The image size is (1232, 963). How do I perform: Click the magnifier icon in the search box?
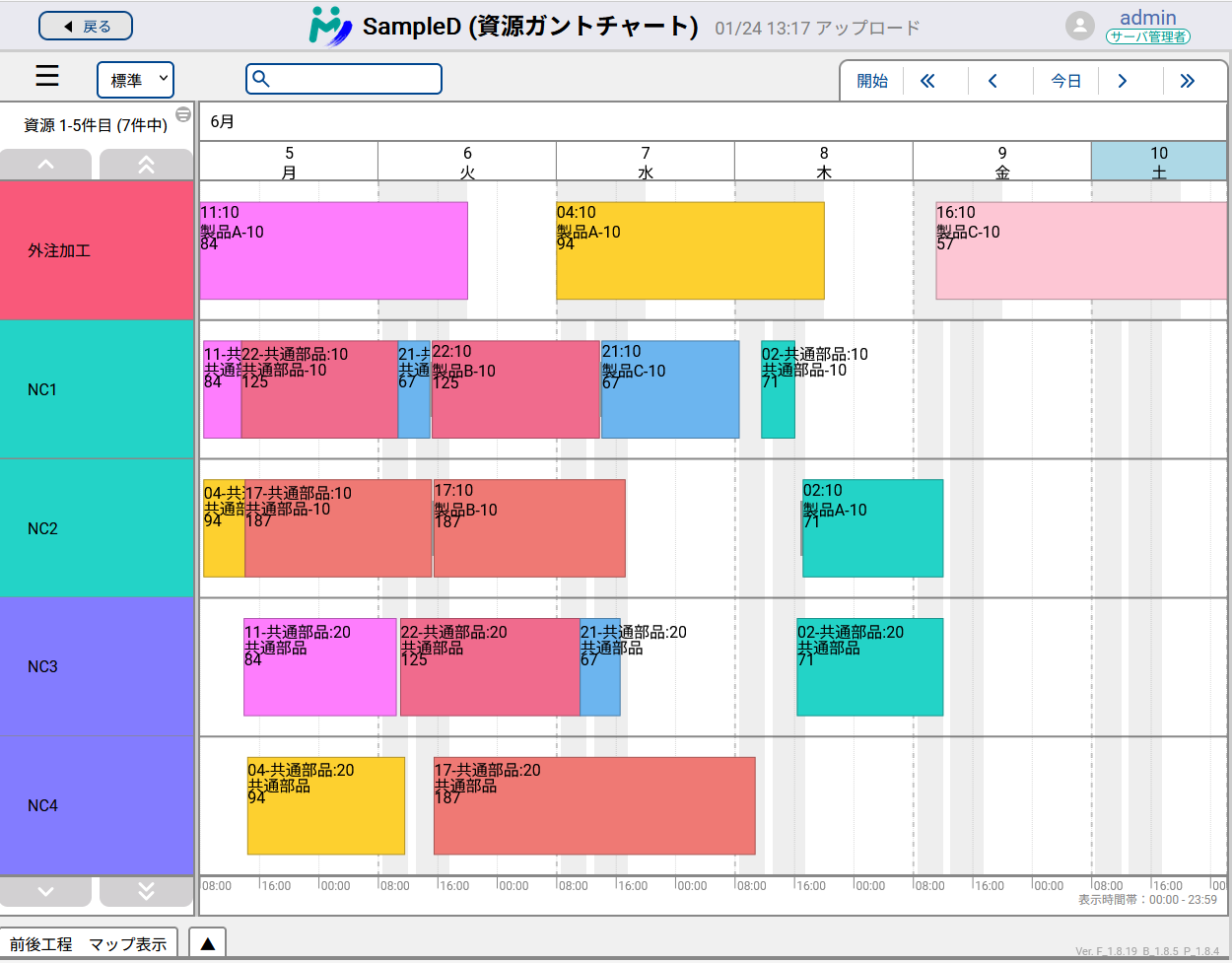[x=262, y=78]
